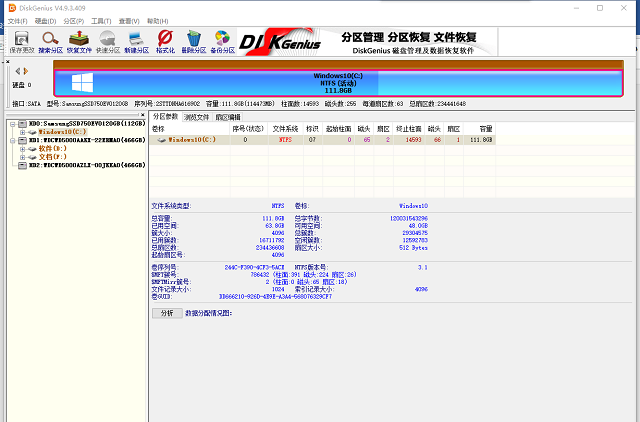This screenshot has width=640, height=422.
Task: Select 软件(D:) partition in tree
Action: [x=52, y=149]
